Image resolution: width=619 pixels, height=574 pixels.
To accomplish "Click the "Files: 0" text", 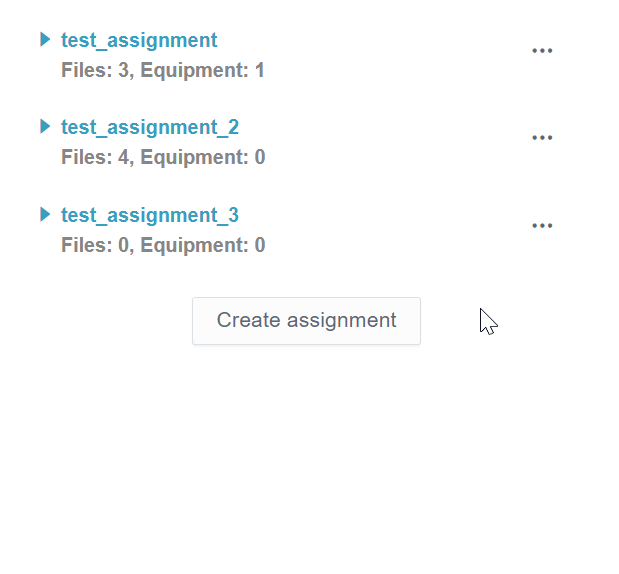I will click(x=94, y=246).
